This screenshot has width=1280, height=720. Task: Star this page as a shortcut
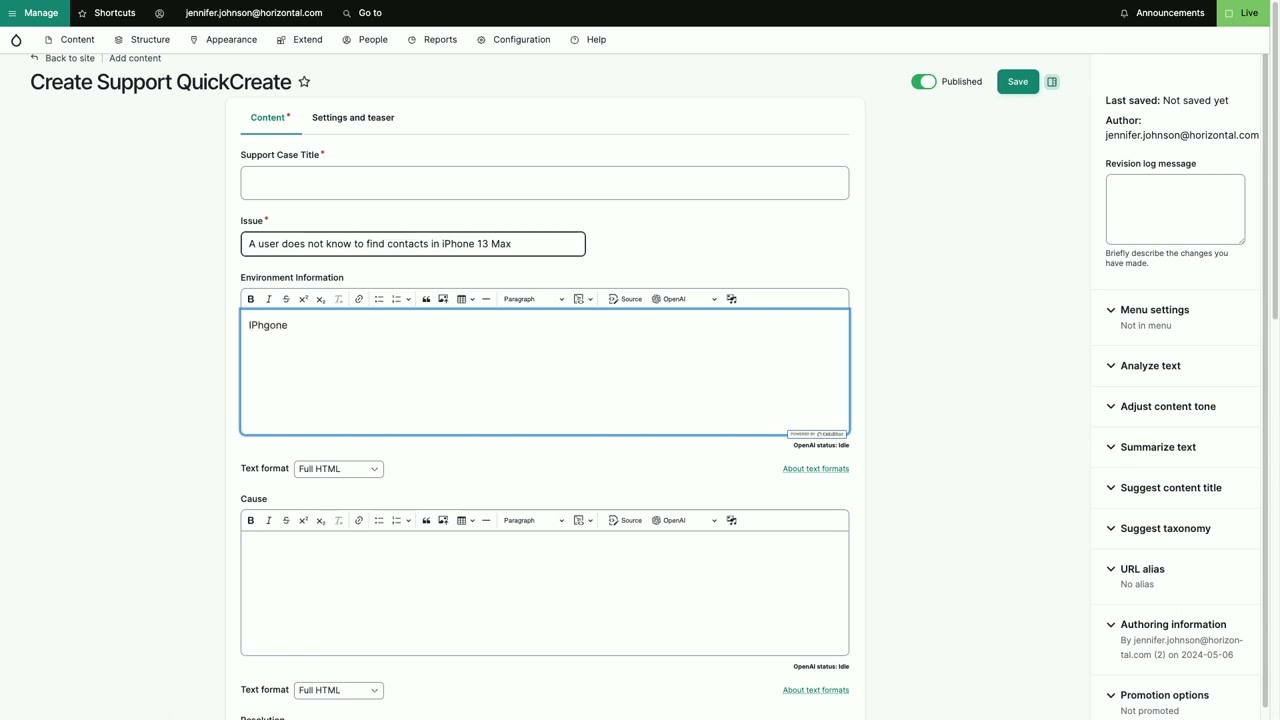pos(304,82)
